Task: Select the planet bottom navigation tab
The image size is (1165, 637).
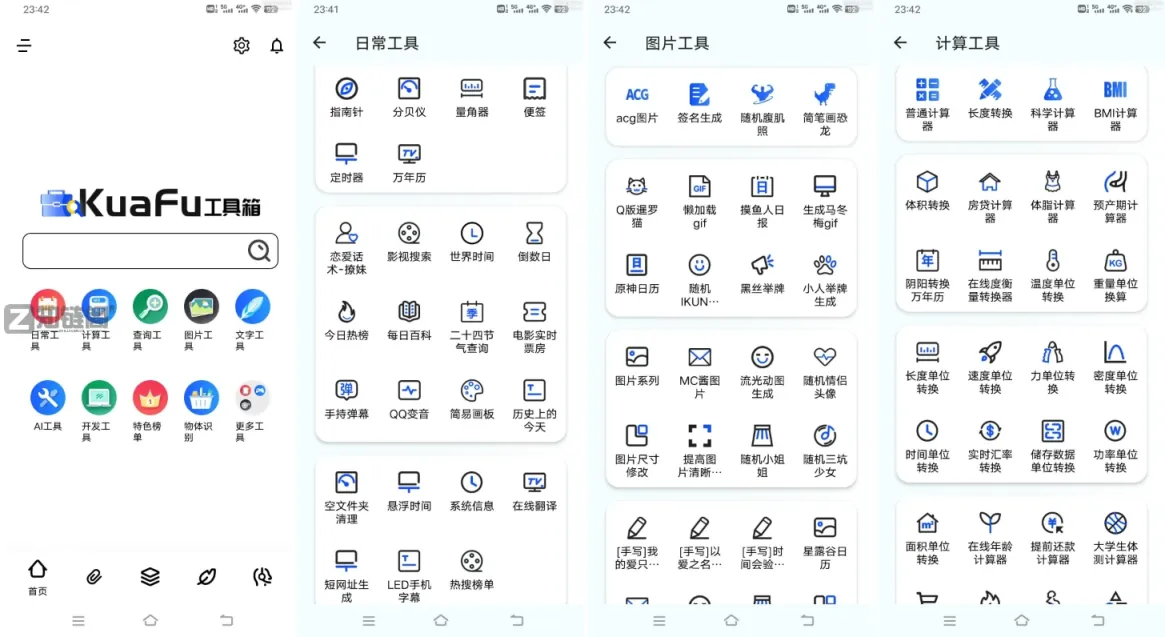Action: click(x=207, y=577)
